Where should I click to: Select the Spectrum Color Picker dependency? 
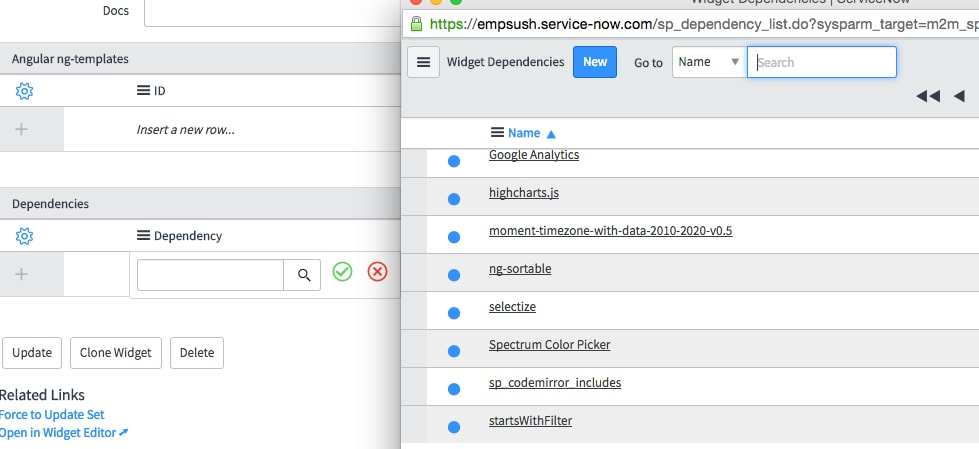coord(549,345)
